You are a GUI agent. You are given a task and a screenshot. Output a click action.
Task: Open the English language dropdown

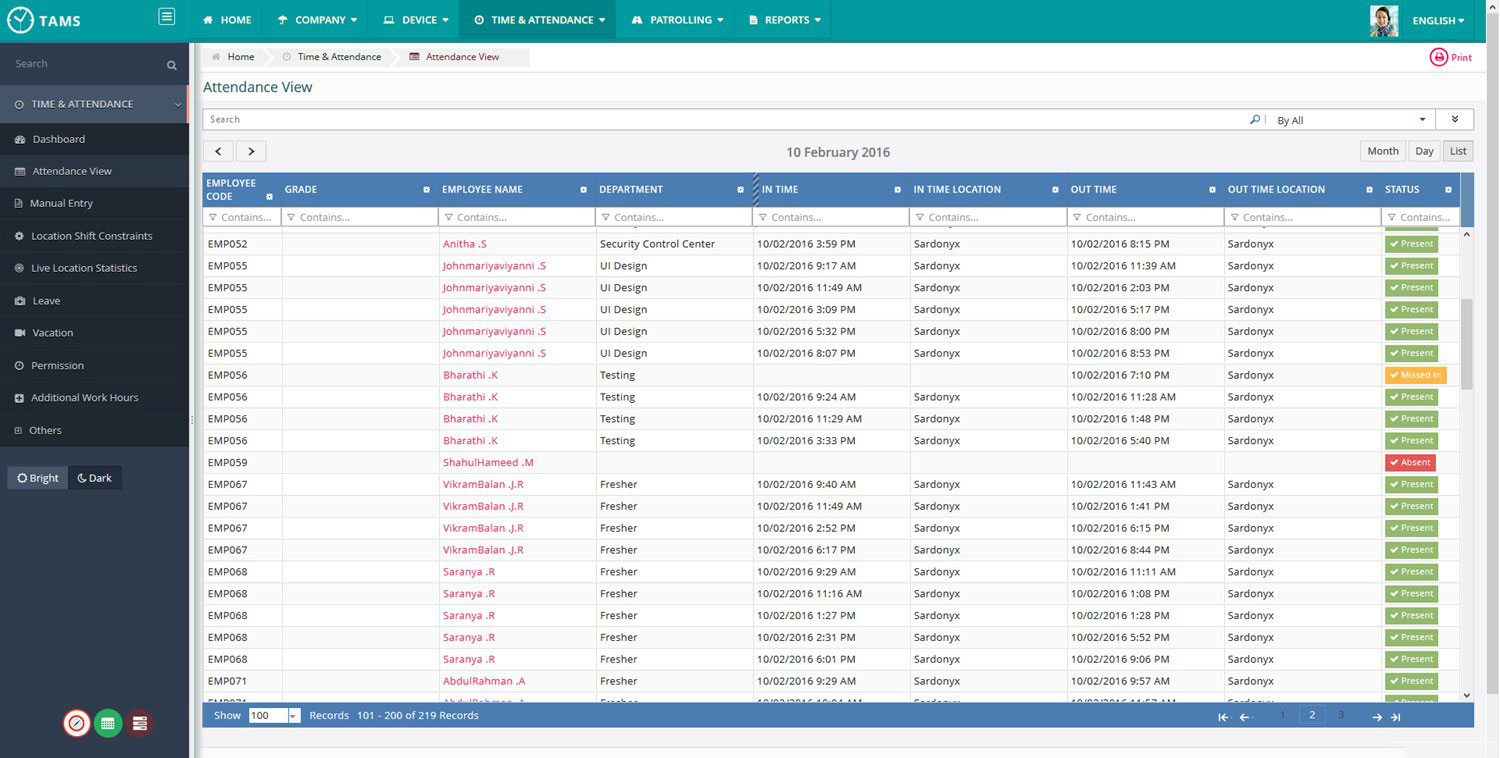pyautogui.click(x=1438, y=20)
